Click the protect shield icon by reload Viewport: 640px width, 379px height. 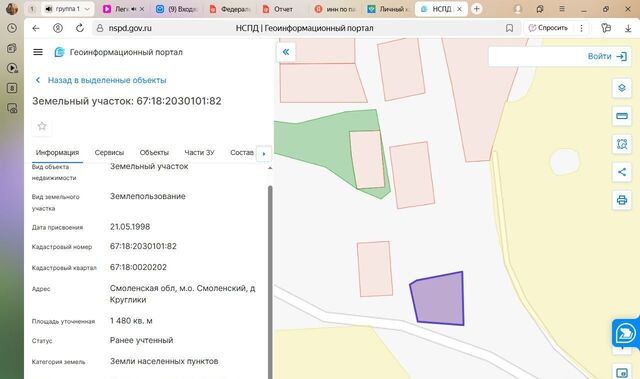(x=58, y=28)
